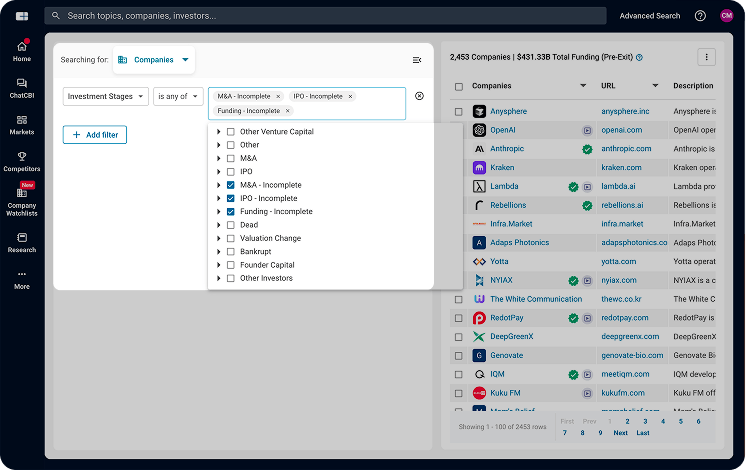Open ChatCBI from the sidebar
The width and height of the screenshot is (746, 470).
pyautogui.click(x=22, y=88)
